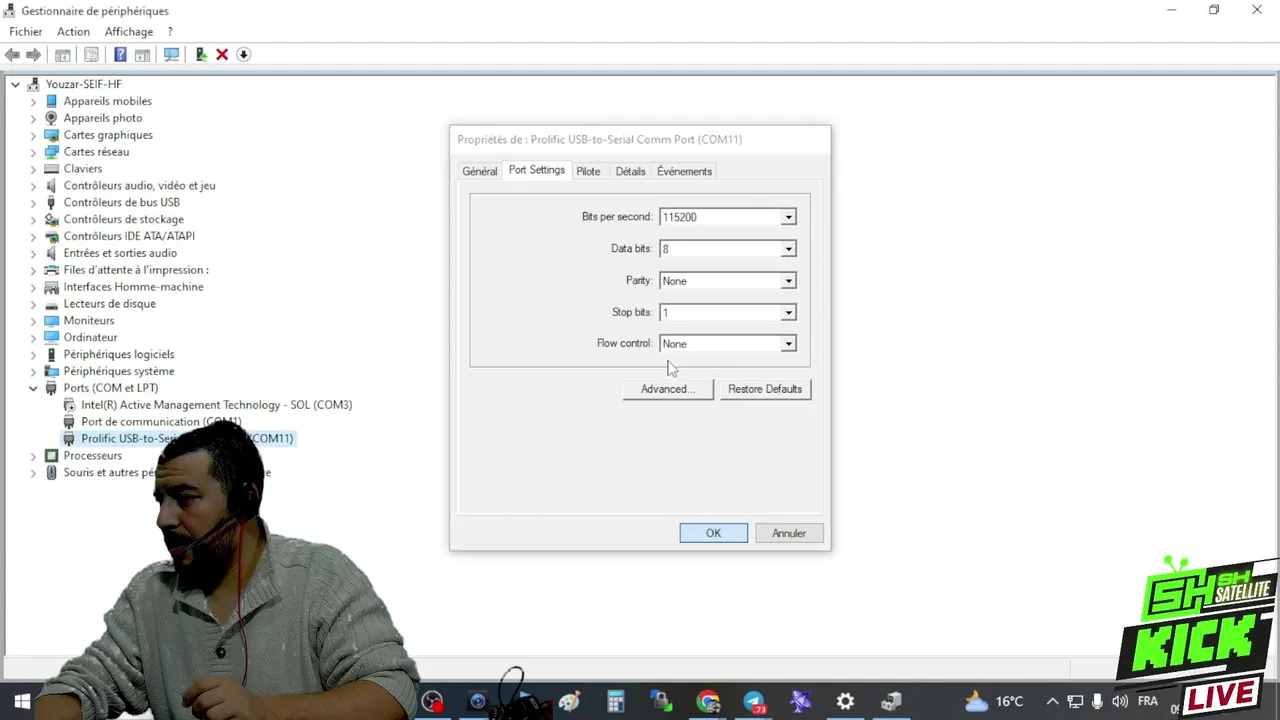Show hidden system tray icons chevron
Viewport: 1280px width, 720px height.
pyautogui.click(x=1052, y=702)
